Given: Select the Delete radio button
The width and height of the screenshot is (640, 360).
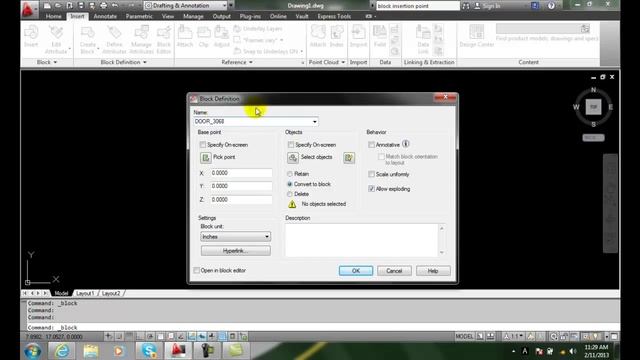Looking at the screenshot, I should [290, 194].
